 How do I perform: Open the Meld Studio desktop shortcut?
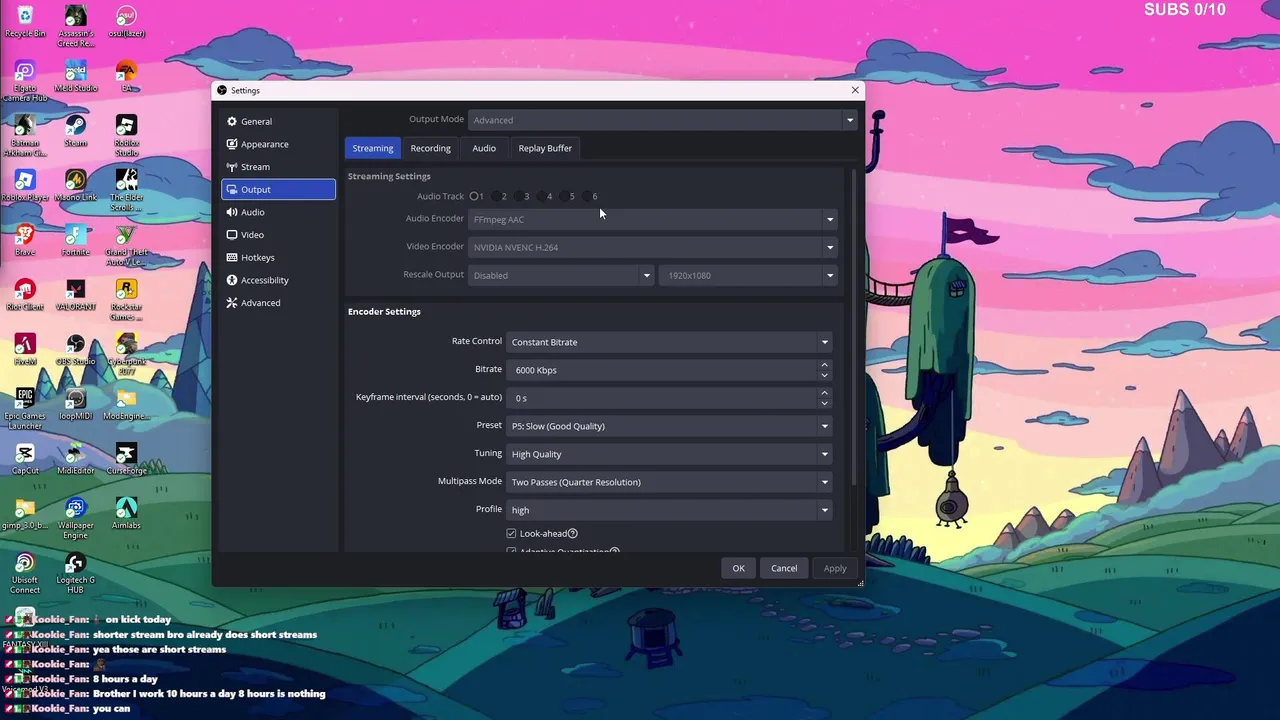pos(75,76)
